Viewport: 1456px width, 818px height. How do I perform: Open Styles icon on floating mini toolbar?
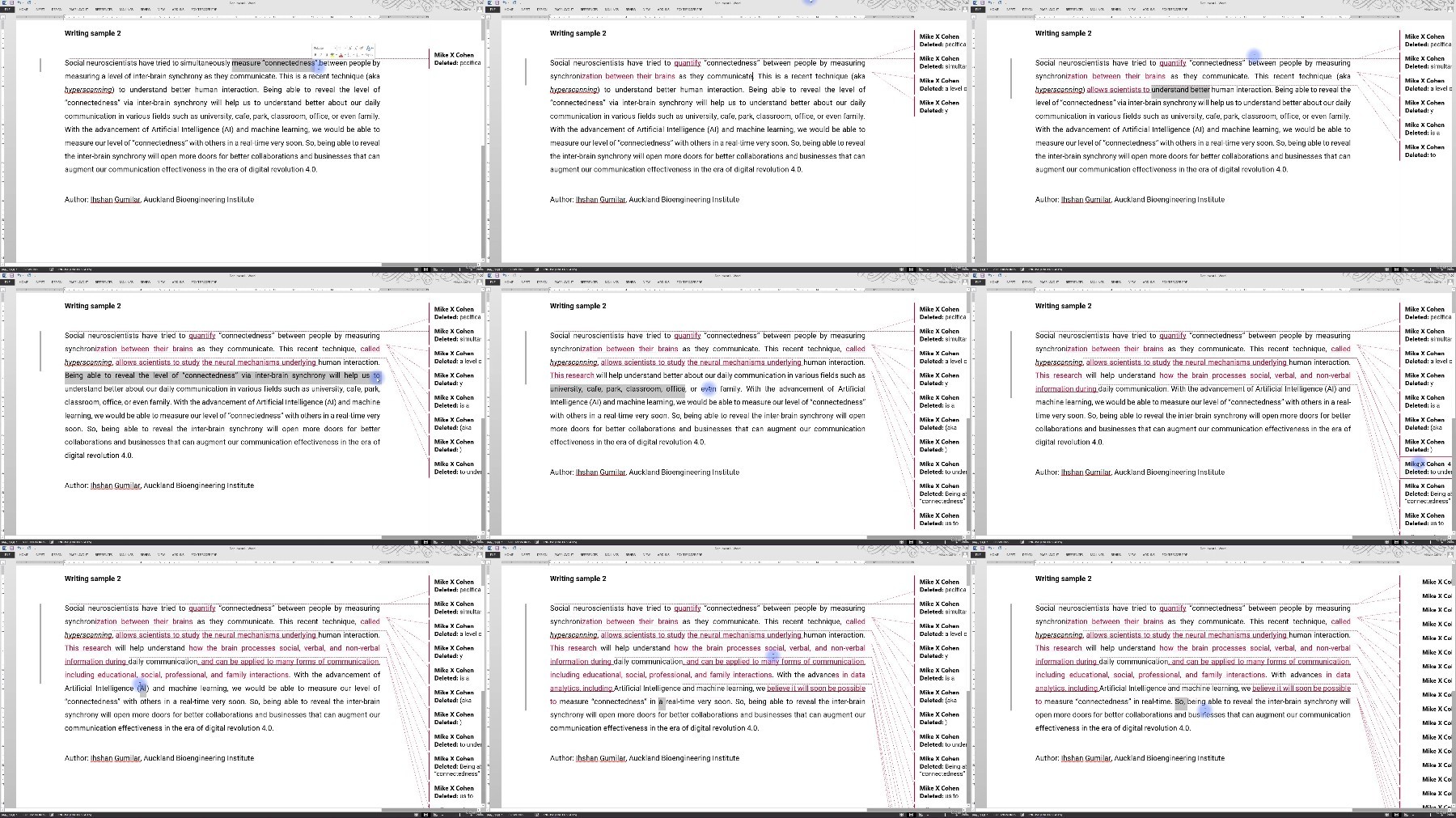pos(370,49)
